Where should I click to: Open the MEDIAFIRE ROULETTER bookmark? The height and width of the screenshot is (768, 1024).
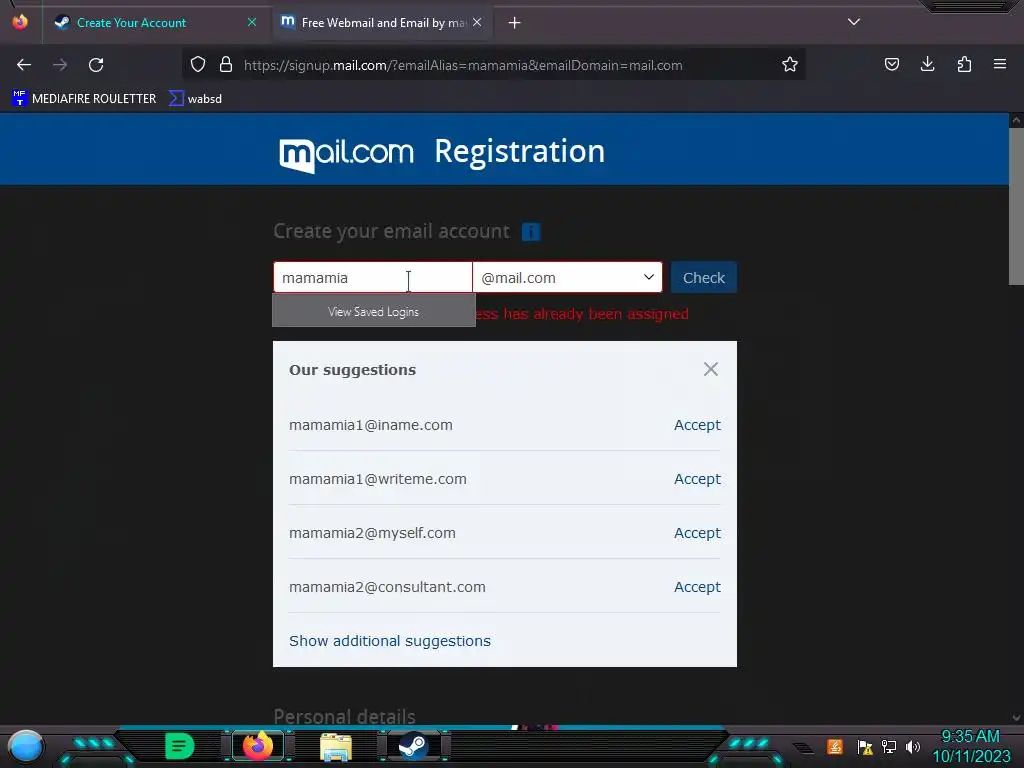coord(84,99)
